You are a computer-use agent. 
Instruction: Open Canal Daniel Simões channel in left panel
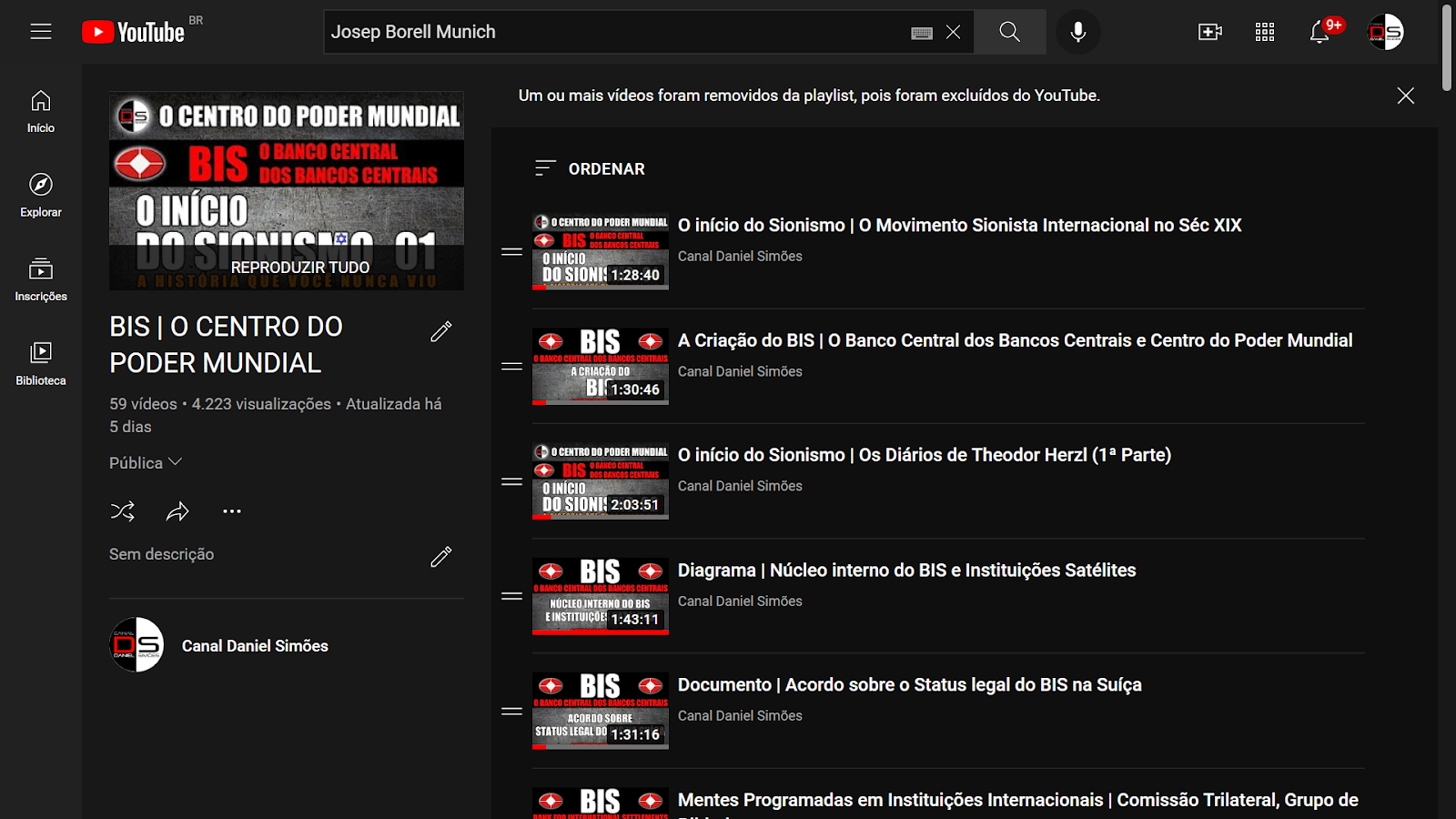point(255,645)
